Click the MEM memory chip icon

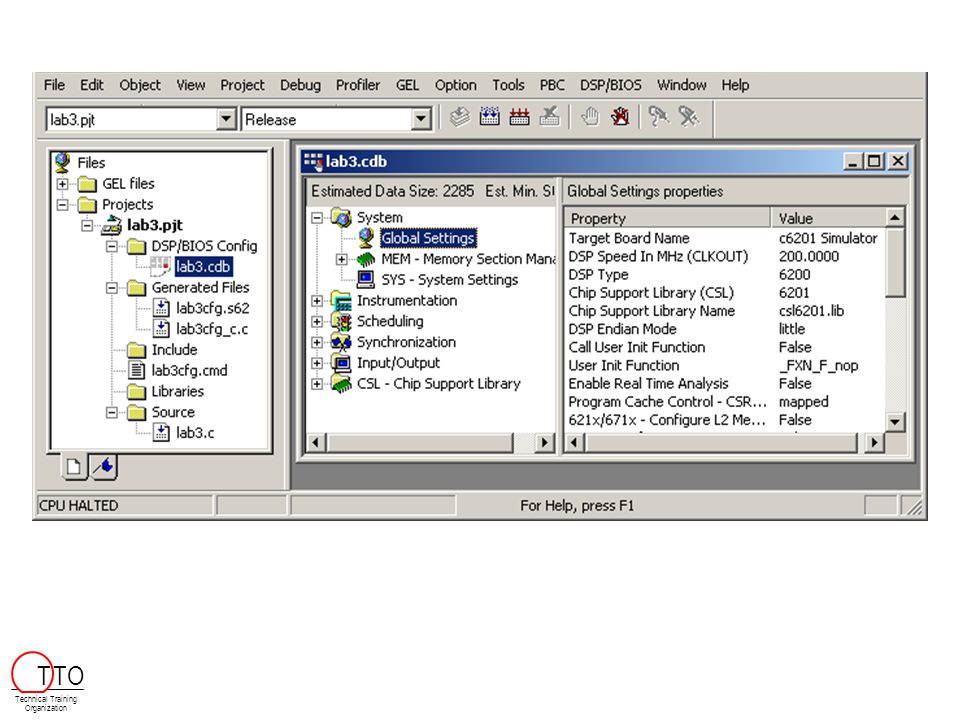pos(366,259)
